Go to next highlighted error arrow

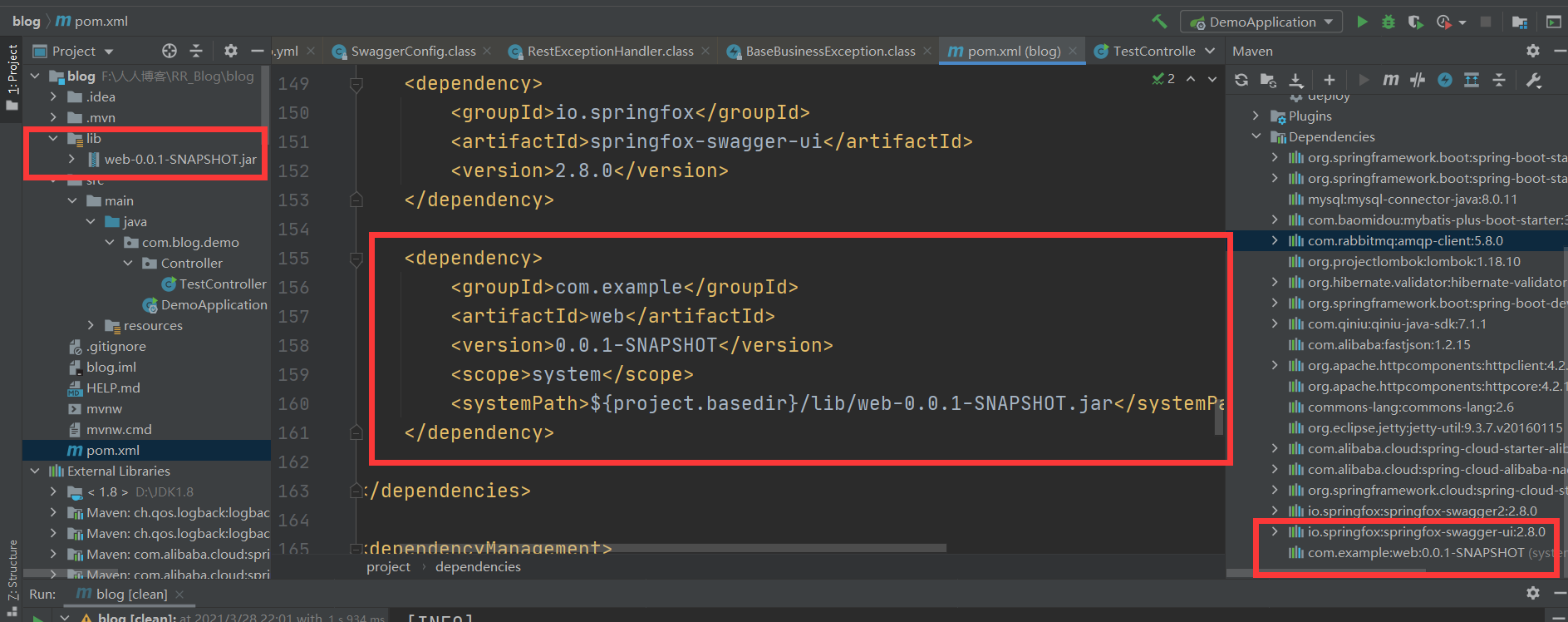click(1212, 79)
